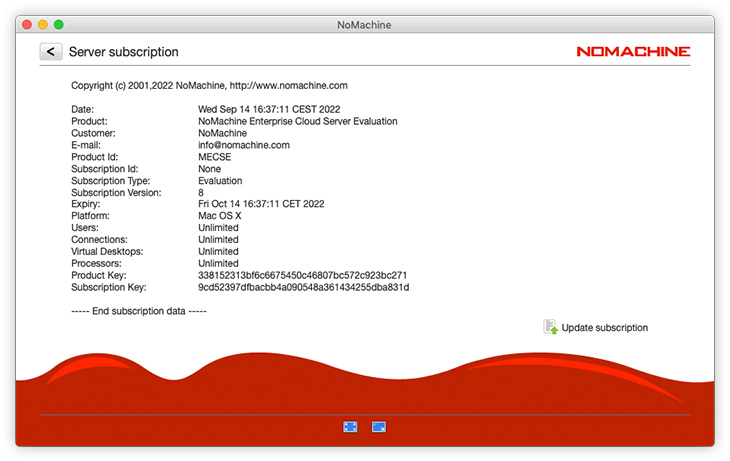The height and width of the screenshot is (461, 730).
Task: Click the End subscription data line
Action: coord(139,311)
